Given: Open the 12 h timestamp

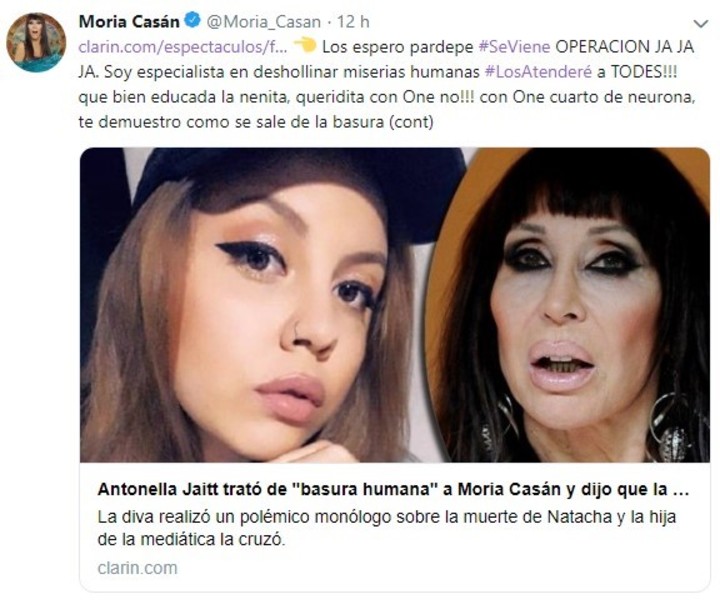Looking at the screenshot, I should click(x=353, y=22).
